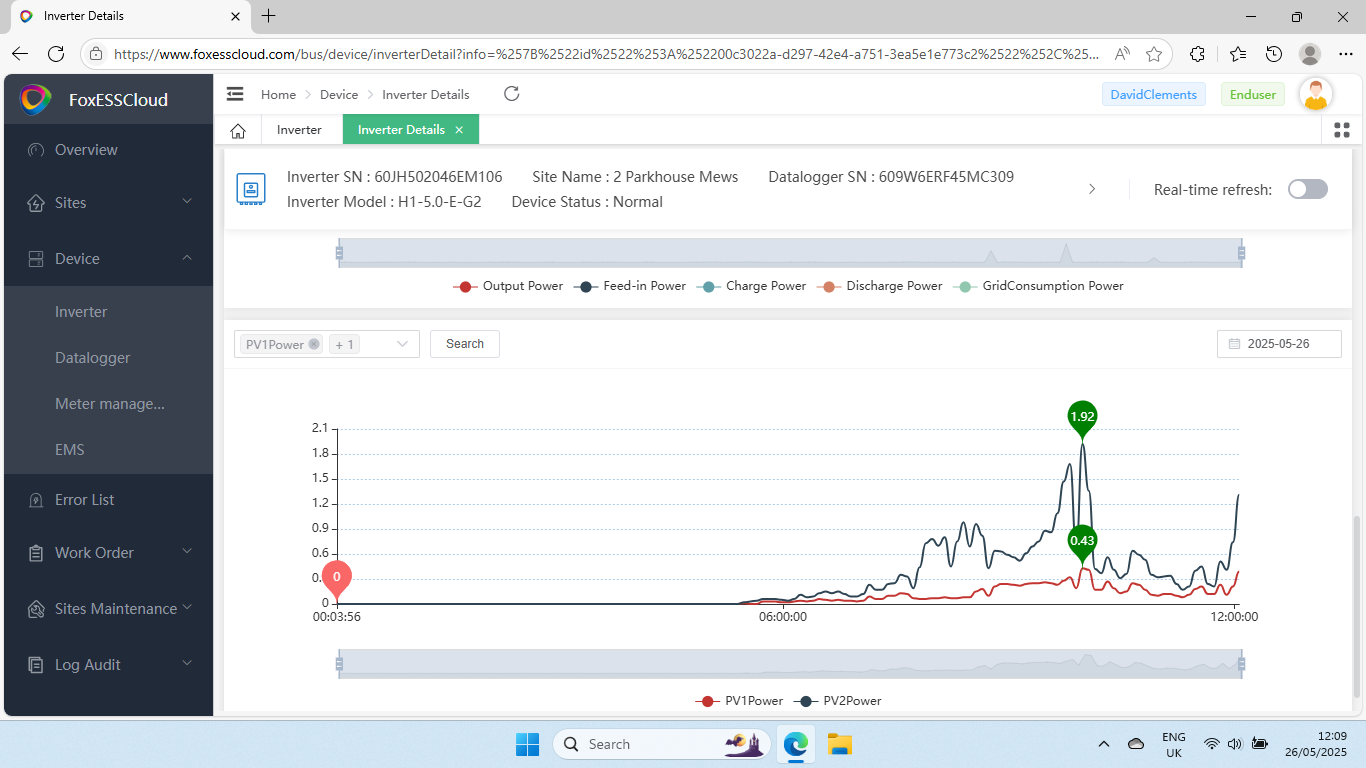The width and height of the screenshot is (1366, 768).
Task: Expand the inverter info panel arrow
Action: [x=1092, y=189]
